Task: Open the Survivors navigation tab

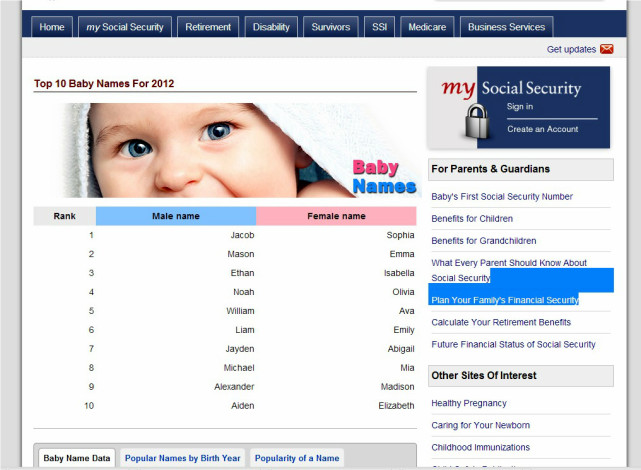Action: click(x=330, y=27)
